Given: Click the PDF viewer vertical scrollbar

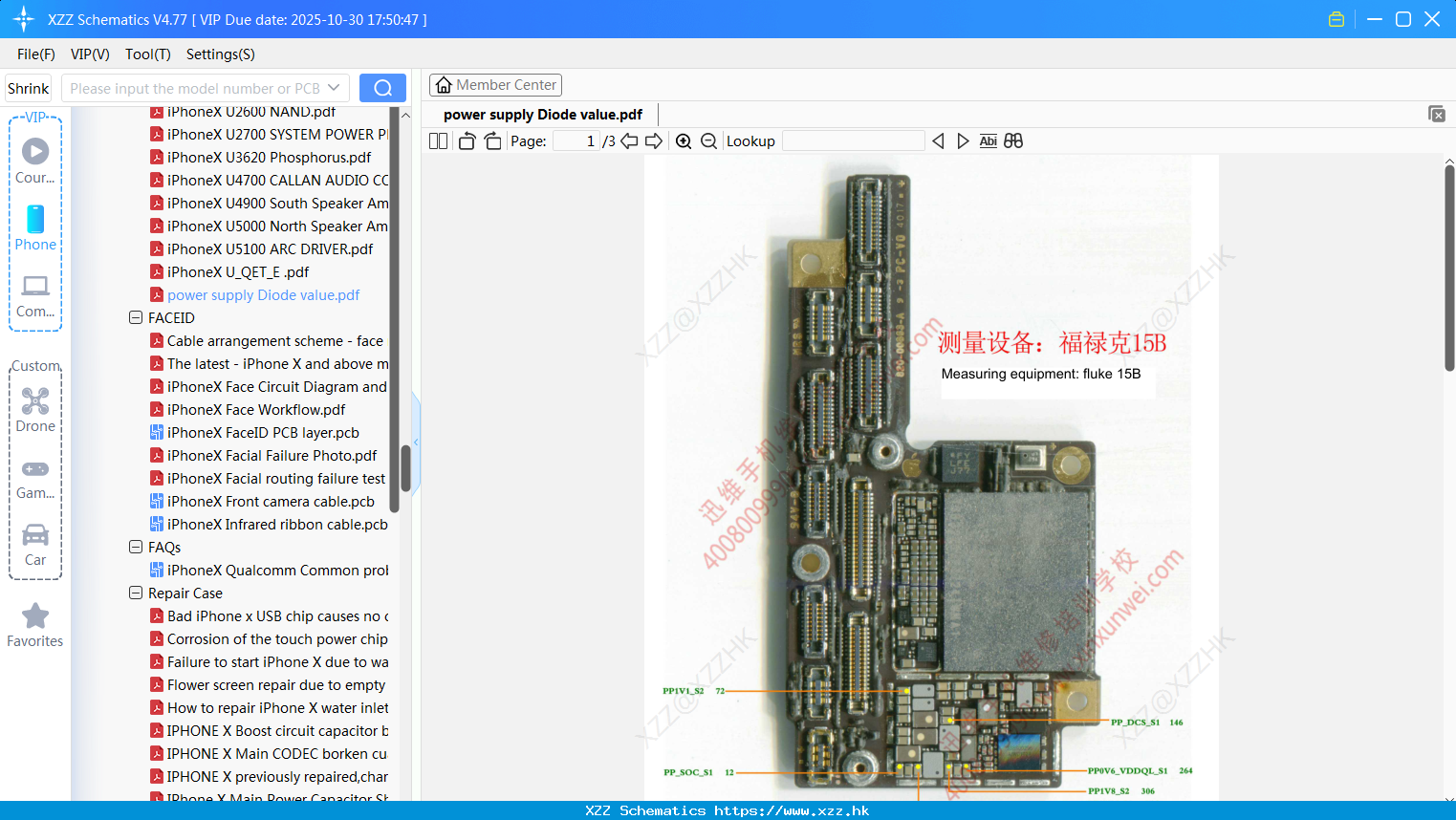Looking at the screenshot, I should pyautogui.click(x=1449, y=268).
